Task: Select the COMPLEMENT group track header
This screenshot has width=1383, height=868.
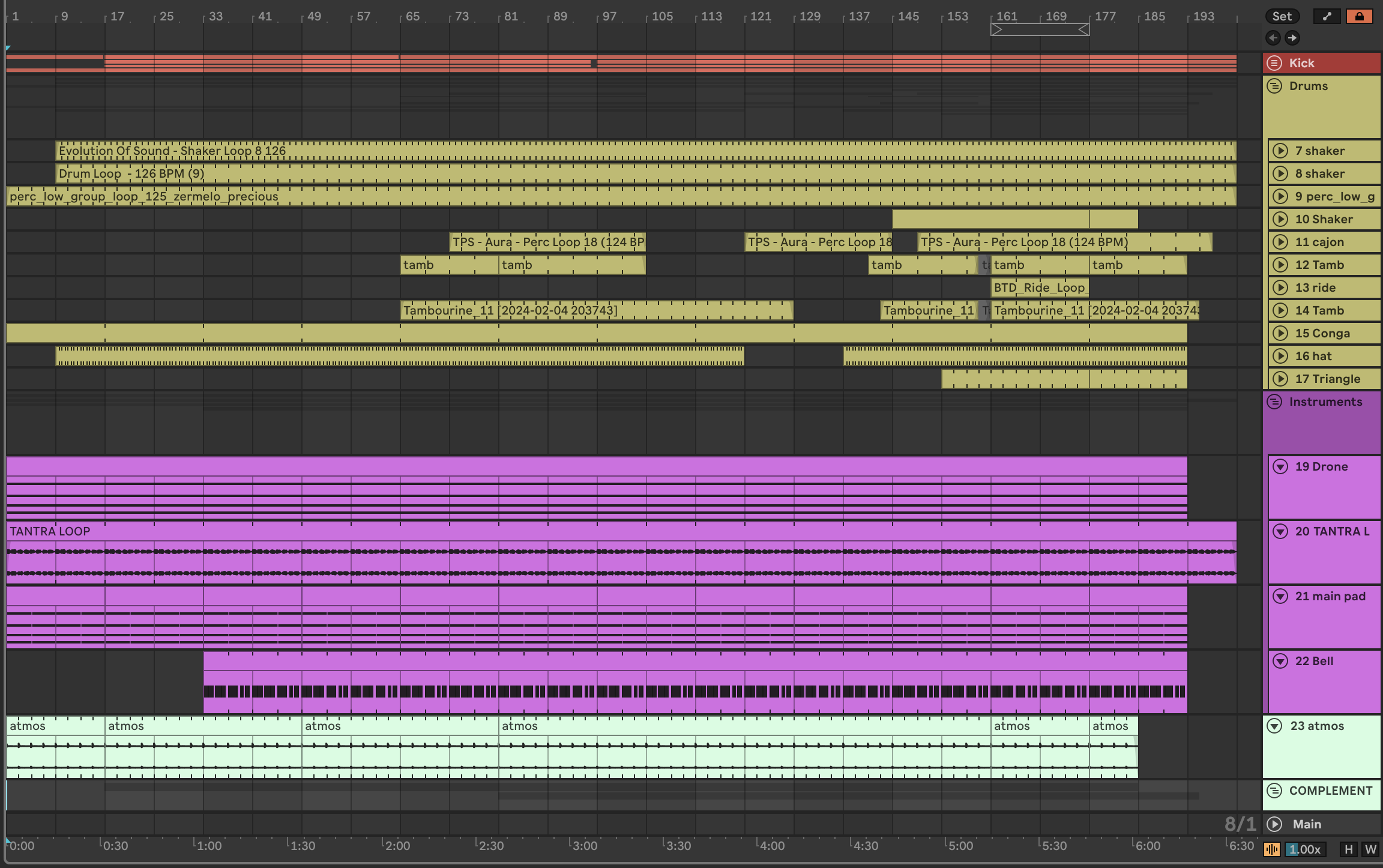Action: point(1330,791)
